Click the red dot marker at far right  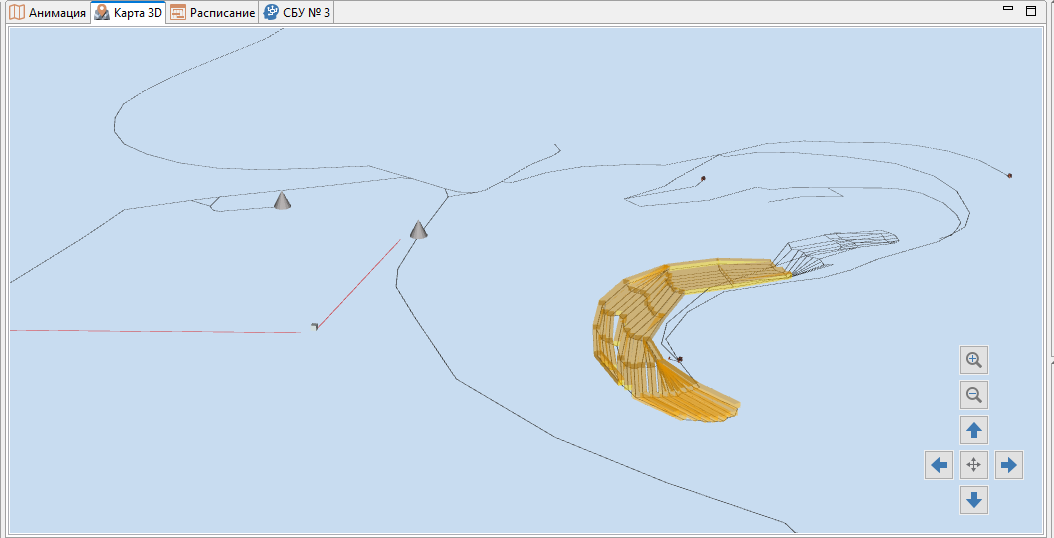pyautogui.click(x=1009, y=176)
